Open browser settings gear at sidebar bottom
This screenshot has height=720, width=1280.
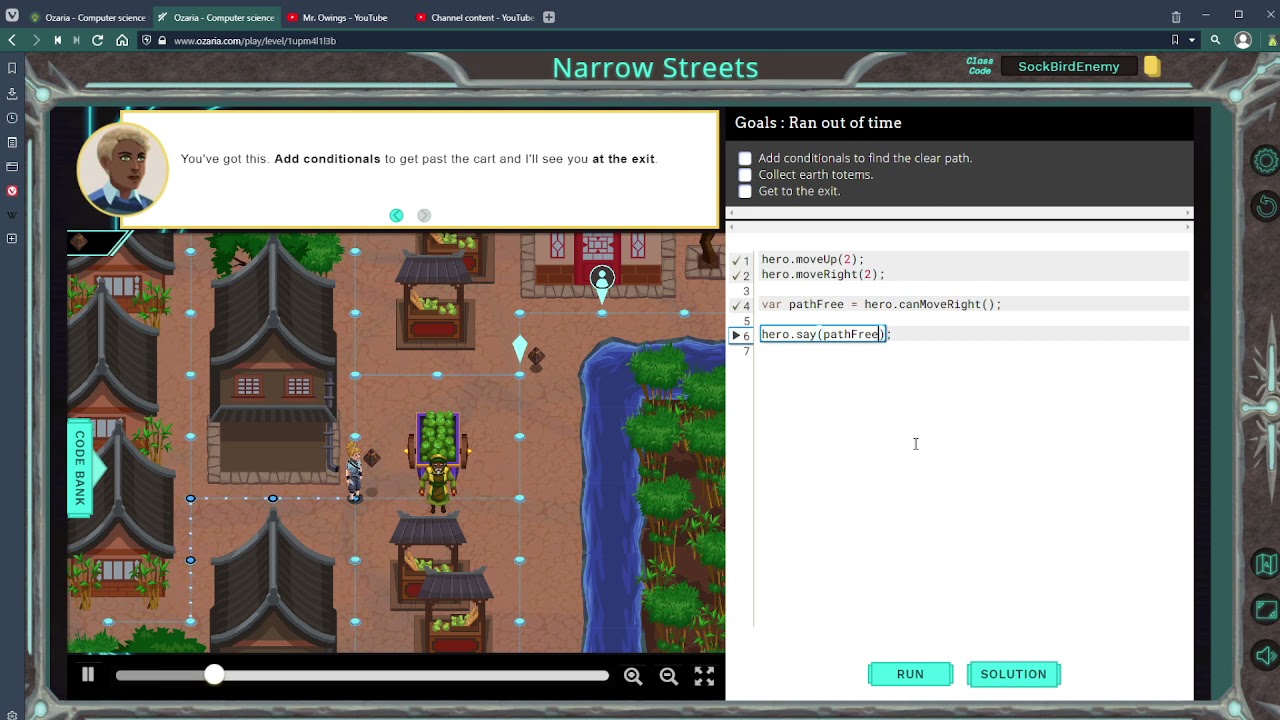coord(12,715)
